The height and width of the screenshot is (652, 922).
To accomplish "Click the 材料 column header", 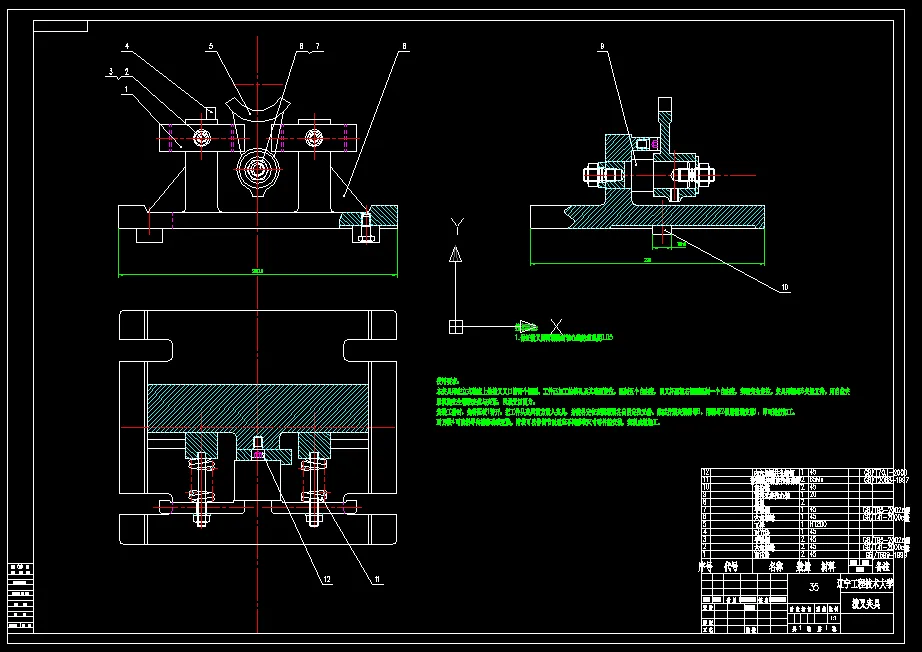I will 829,567.
